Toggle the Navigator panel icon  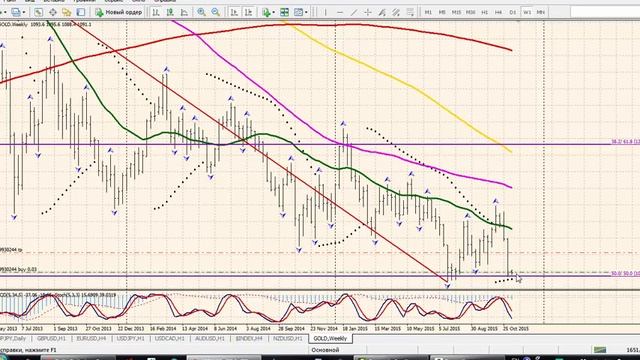point(67,12)
